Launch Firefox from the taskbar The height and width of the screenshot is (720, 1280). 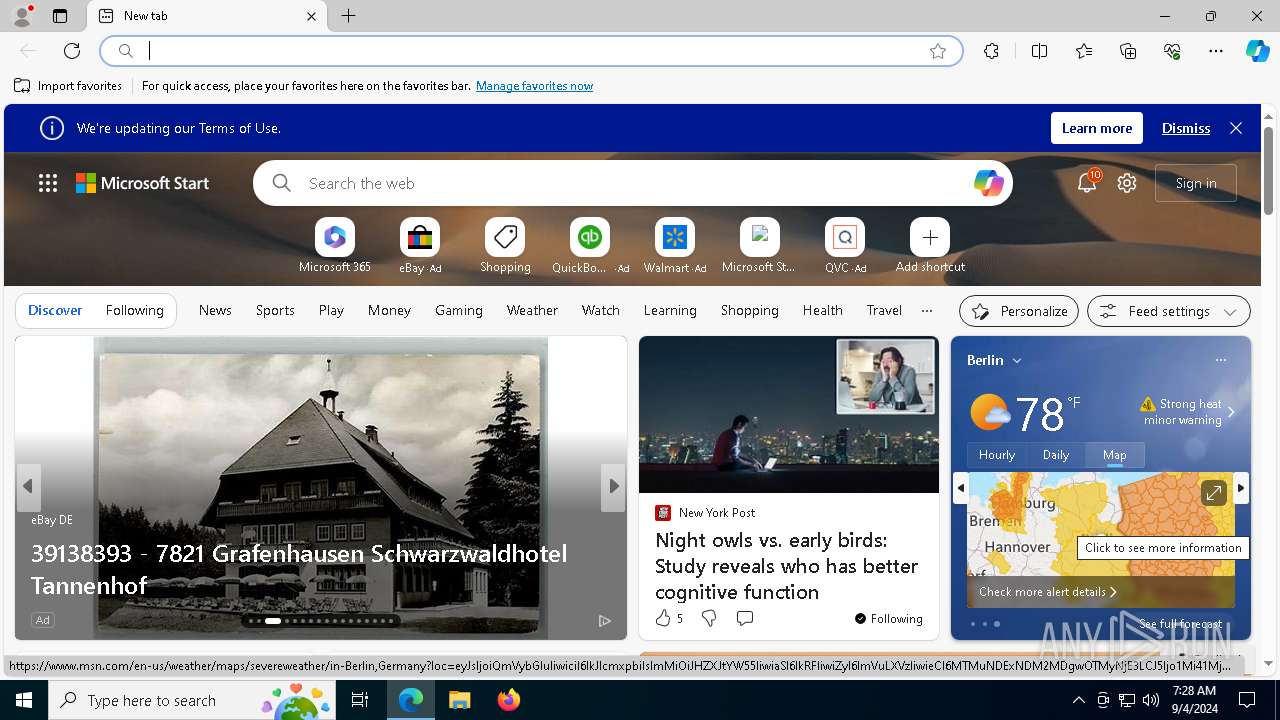pyautogui.click(x=509, y=700)
